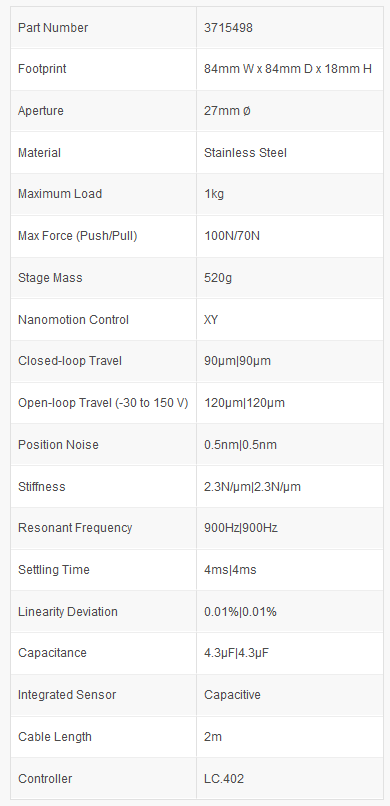
Task: Click the Part Number value 3715498
Action: [228, 28]
